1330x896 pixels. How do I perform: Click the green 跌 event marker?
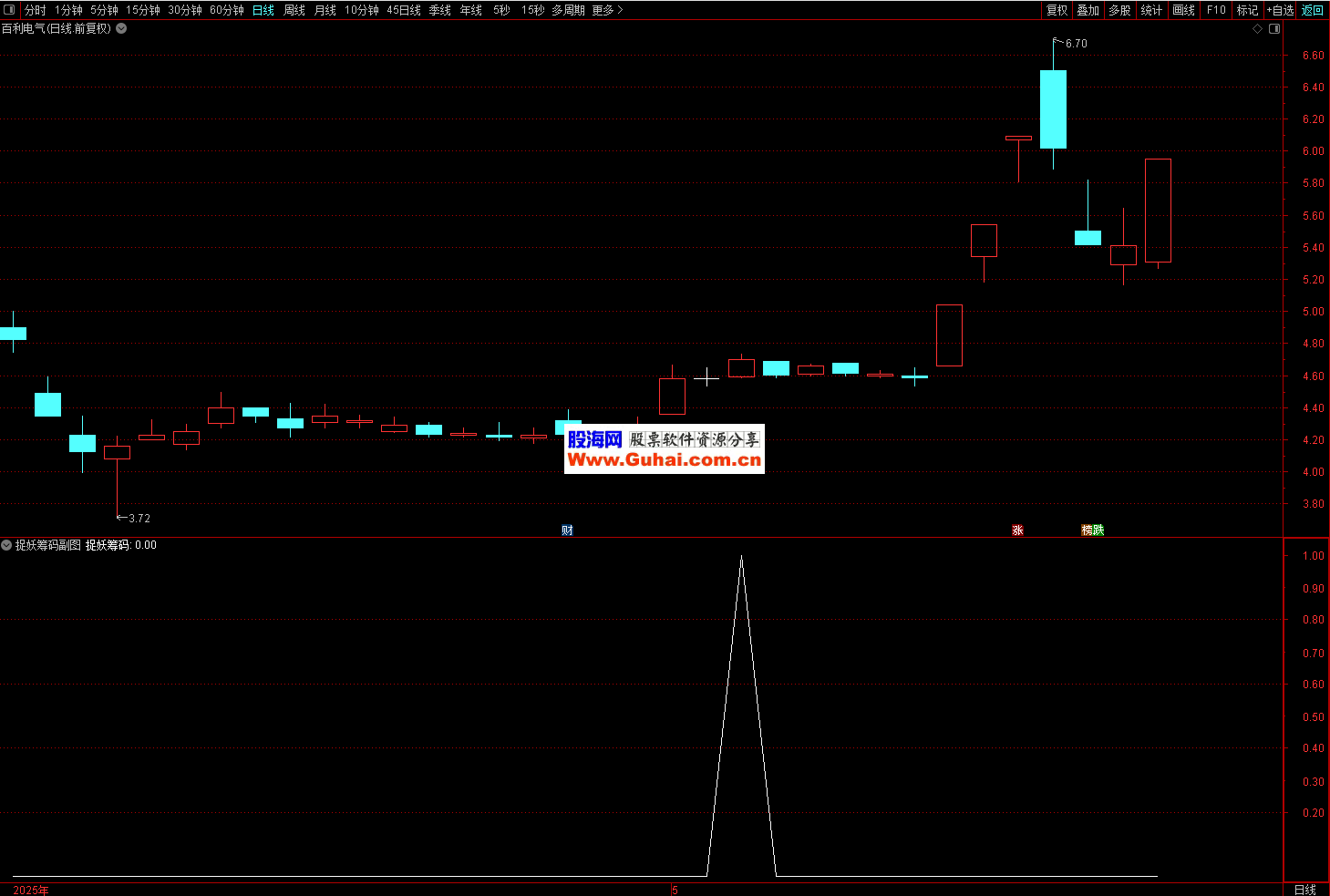click(1098, 530)
